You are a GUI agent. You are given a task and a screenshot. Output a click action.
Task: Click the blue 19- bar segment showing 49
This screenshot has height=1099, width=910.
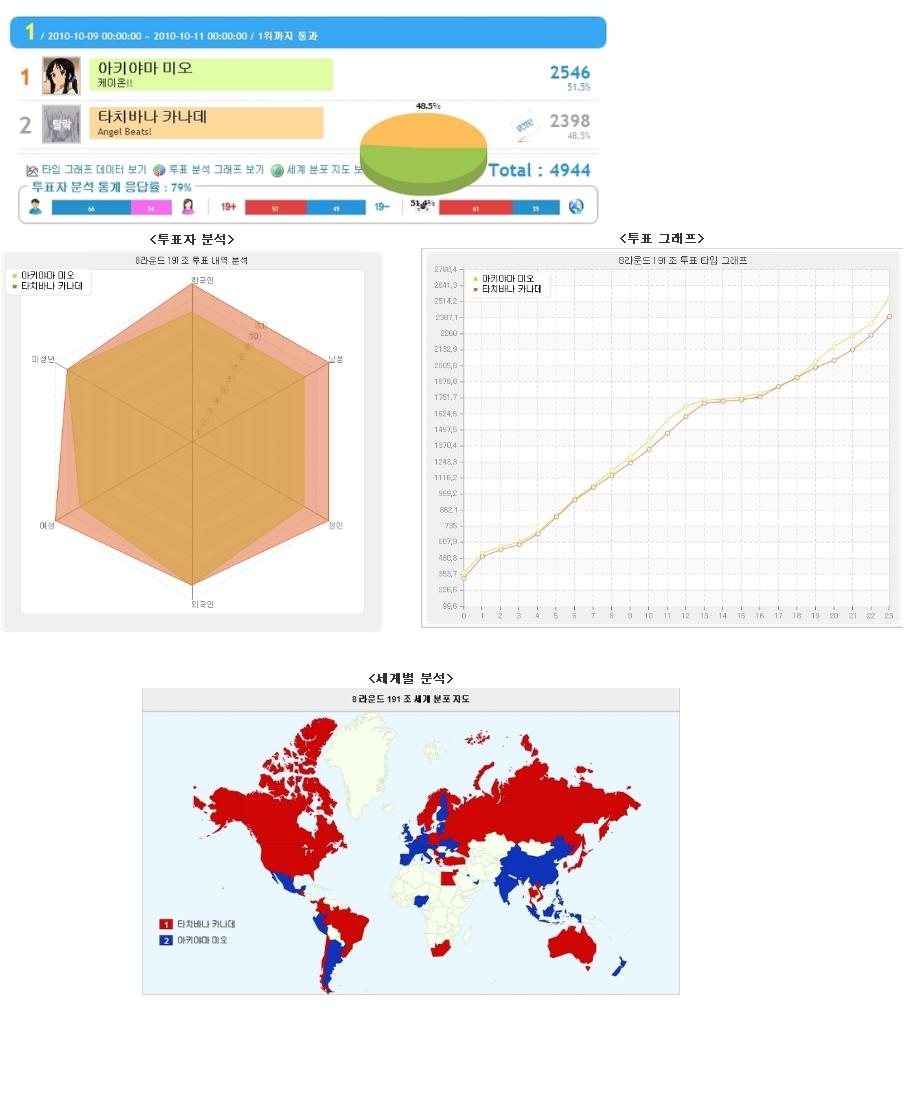coord(336,207)
